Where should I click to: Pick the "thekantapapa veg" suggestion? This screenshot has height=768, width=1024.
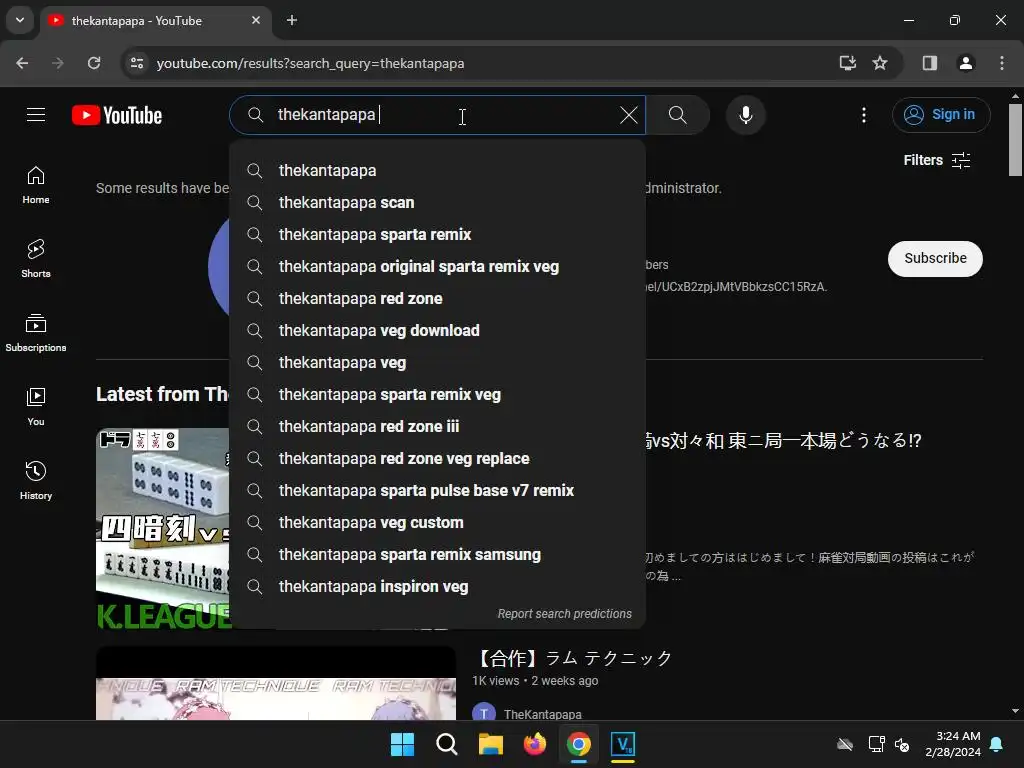[437, 362]
